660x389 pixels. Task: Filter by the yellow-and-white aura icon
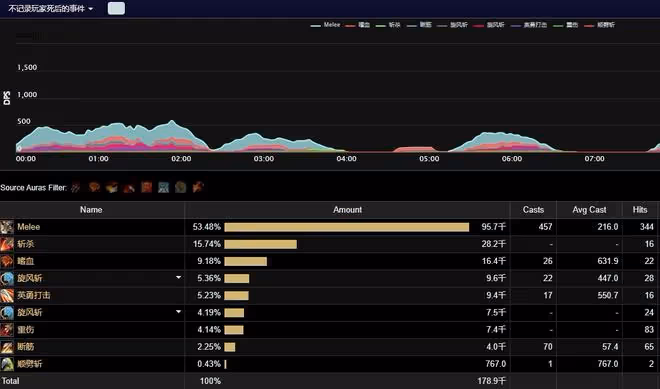point(112,187)
